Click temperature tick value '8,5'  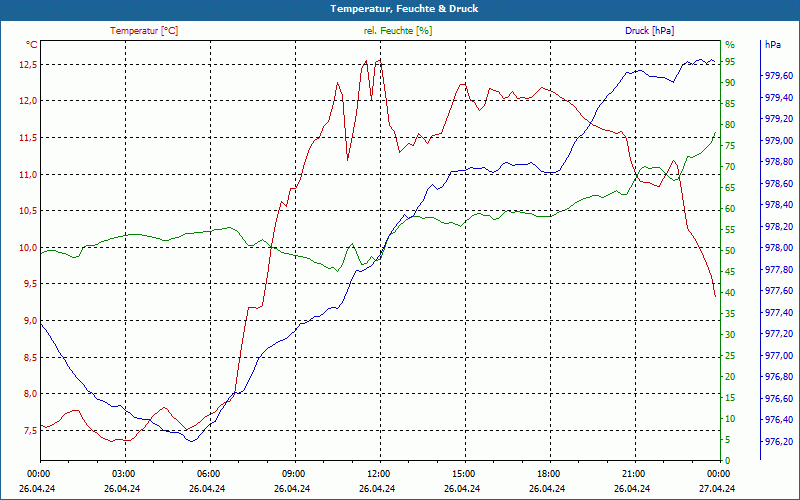(30, 358)
